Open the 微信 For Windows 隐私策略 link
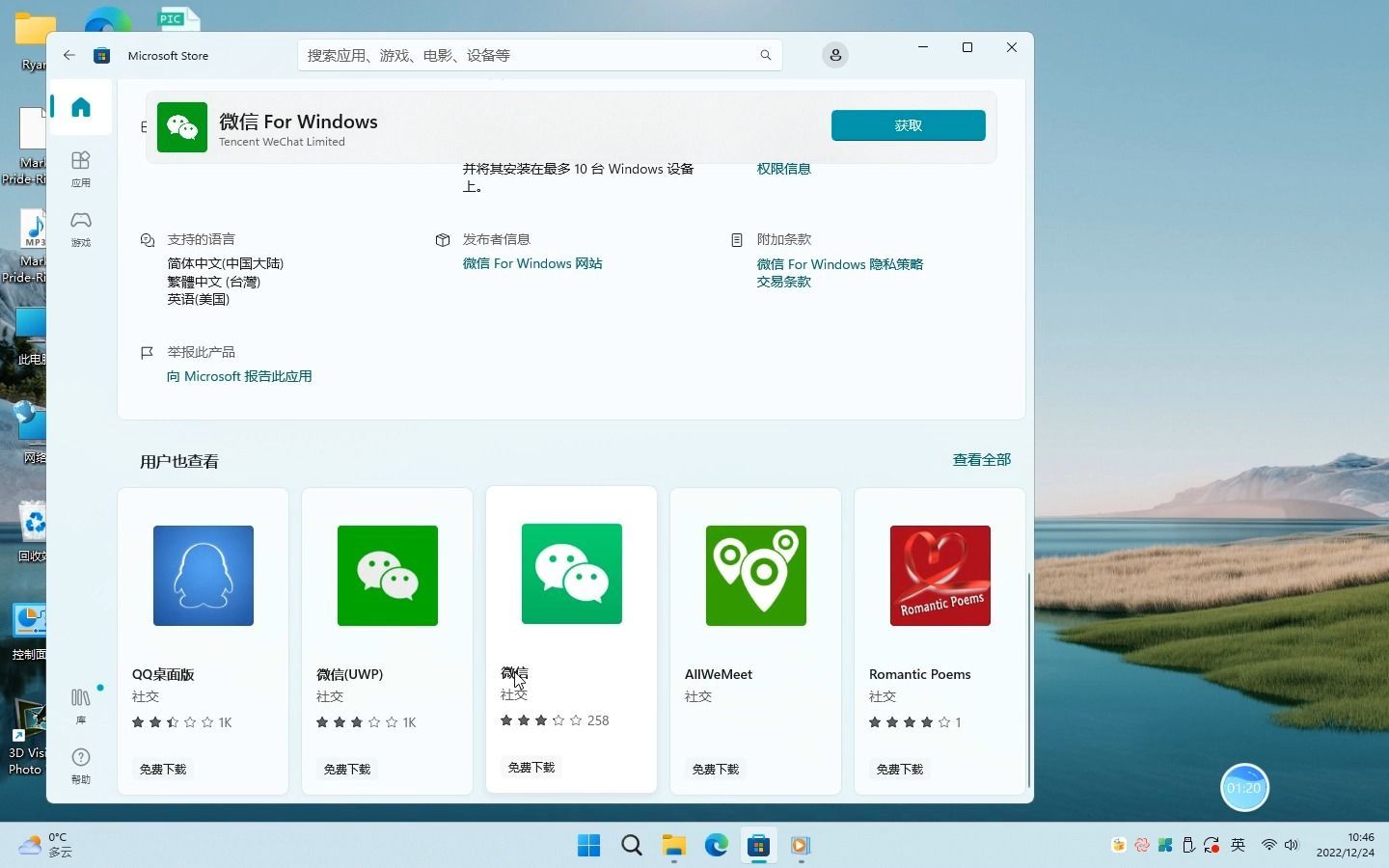This screenshot has width=1389, height=868. (x=840, y=264)
